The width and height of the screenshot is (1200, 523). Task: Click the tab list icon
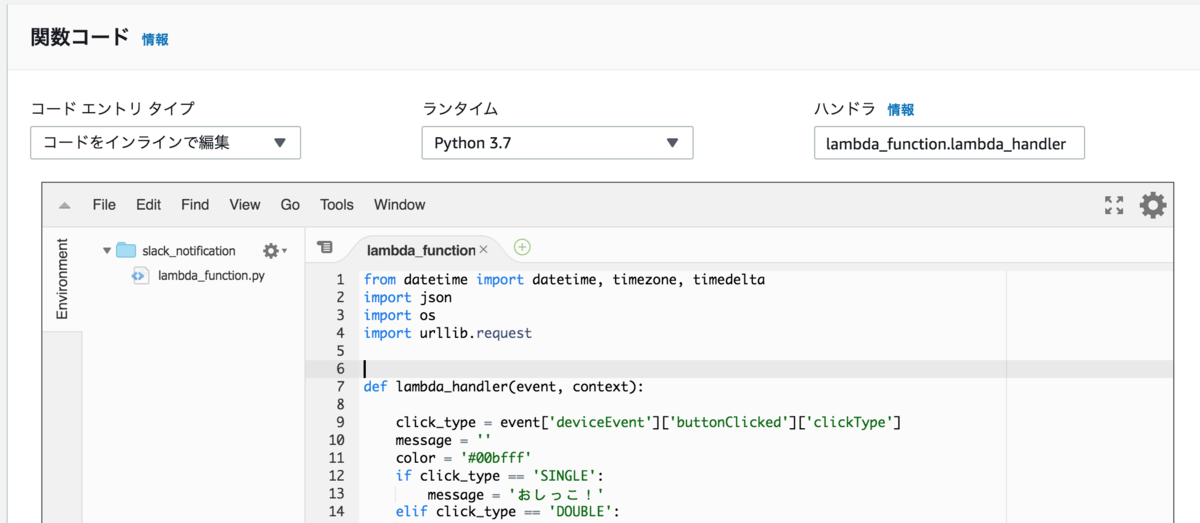[x=325, y=247]
